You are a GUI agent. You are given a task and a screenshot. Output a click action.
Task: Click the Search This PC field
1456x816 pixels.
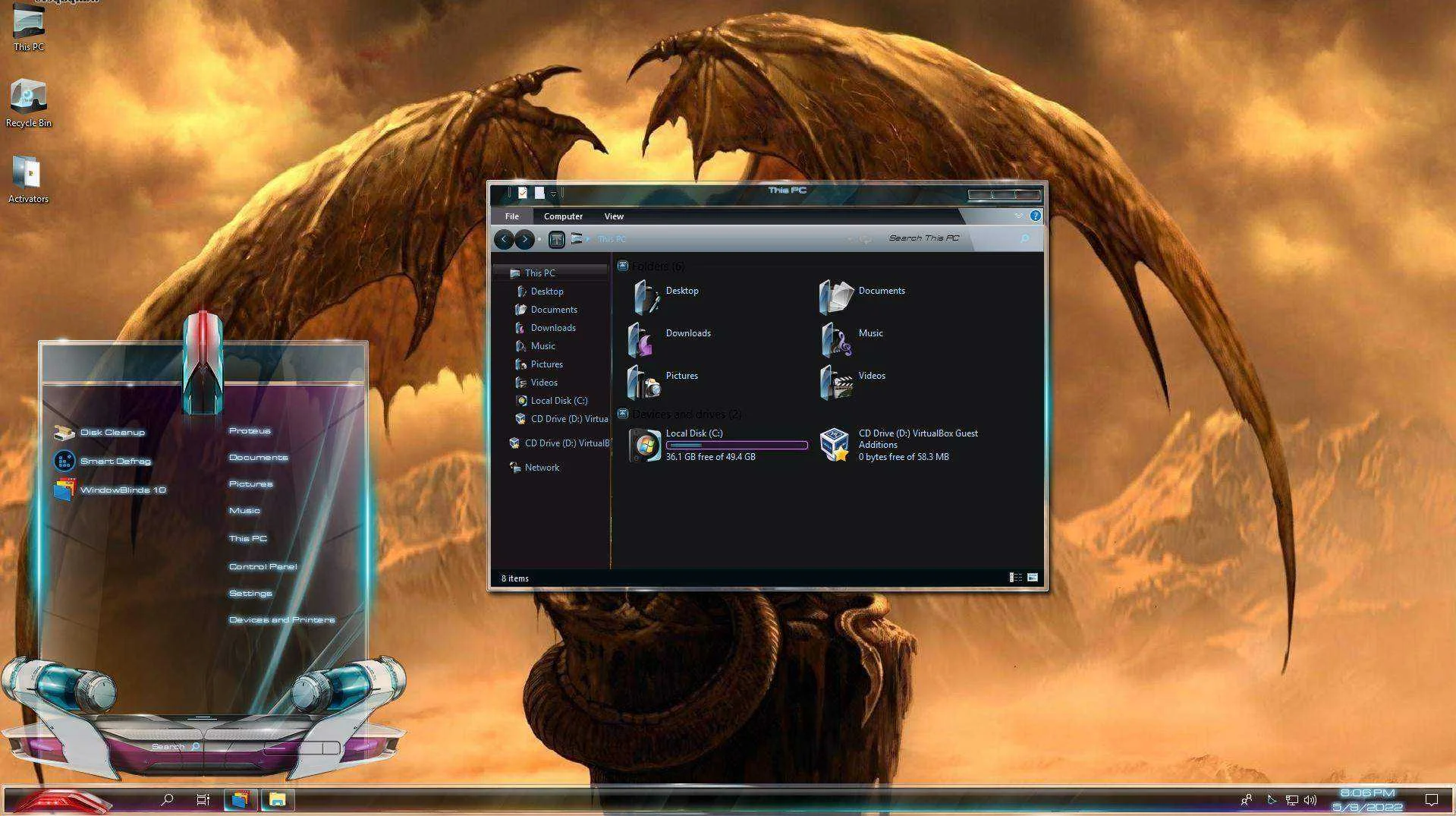coord(958,238)
